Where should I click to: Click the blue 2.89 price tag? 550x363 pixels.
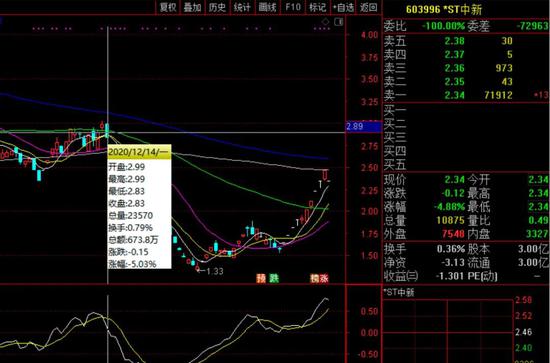coord(363,126)
